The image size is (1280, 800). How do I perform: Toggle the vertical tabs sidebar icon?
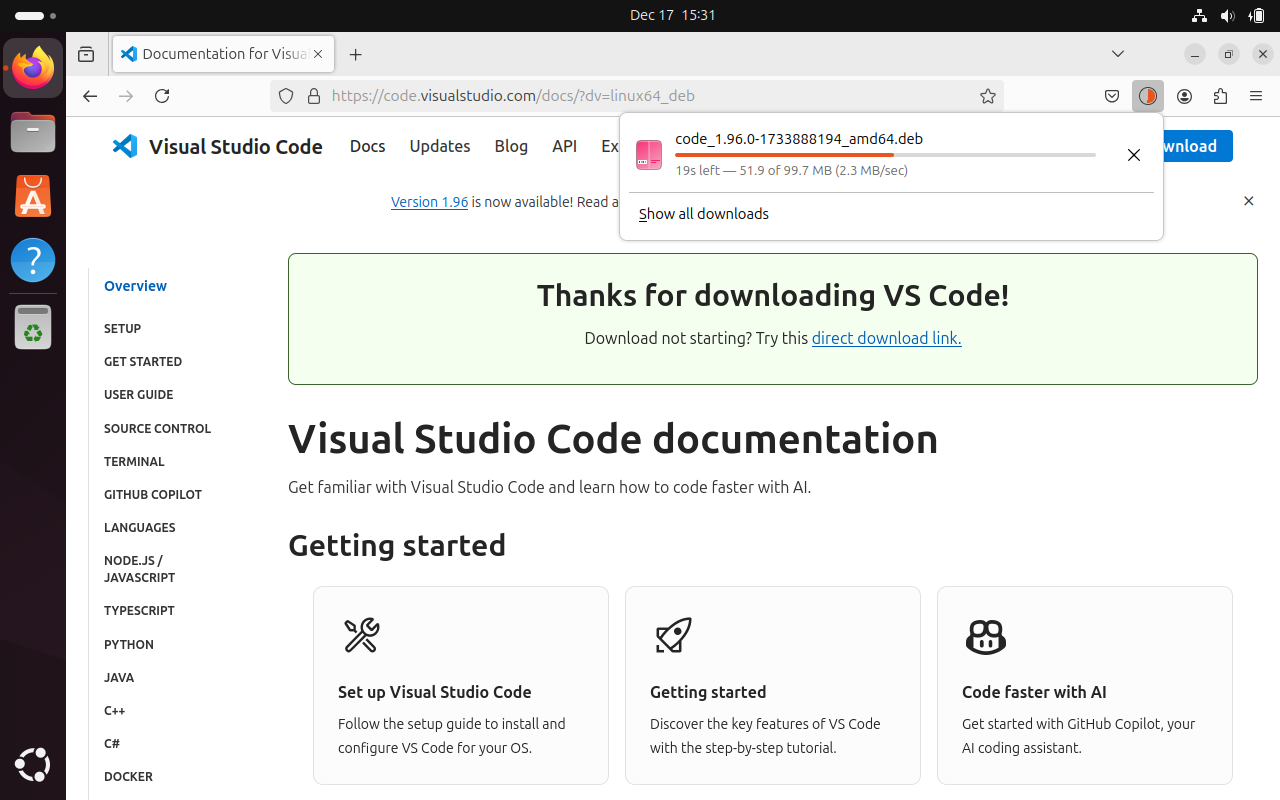[x=86, y=54]
